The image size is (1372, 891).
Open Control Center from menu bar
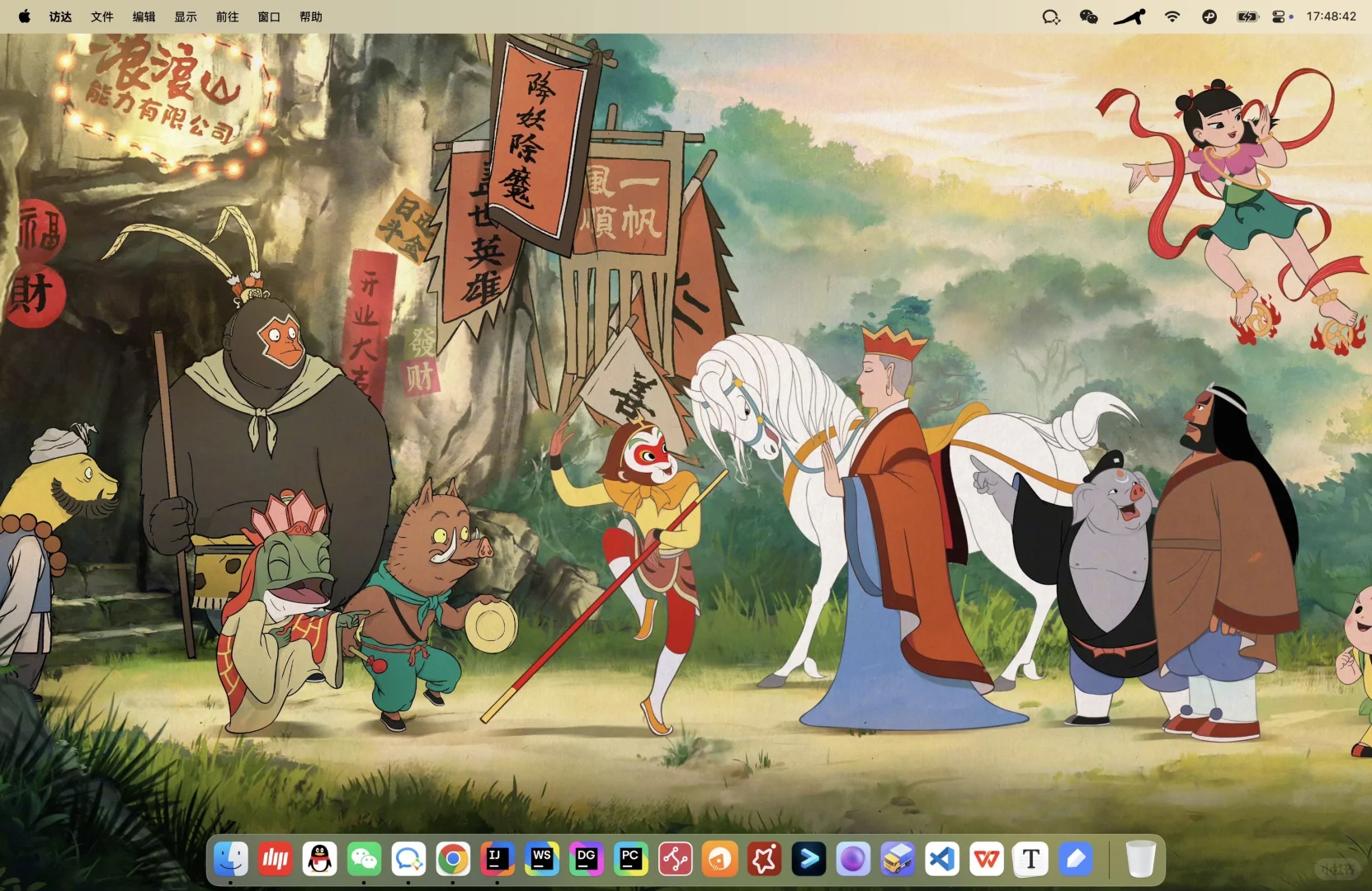pos(1280,16)
